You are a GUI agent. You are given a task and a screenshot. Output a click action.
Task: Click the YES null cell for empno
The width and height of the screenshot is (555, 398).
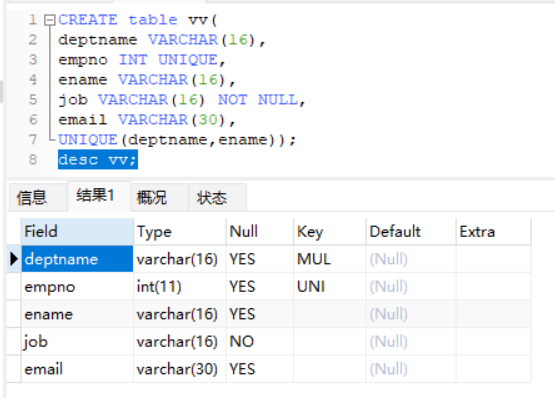click(x=260, y=286)
